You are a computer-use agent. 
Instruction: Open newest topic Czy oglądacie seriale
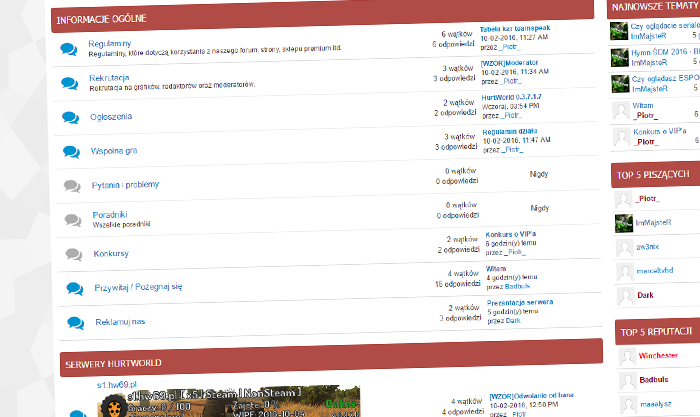coord(665,26)
